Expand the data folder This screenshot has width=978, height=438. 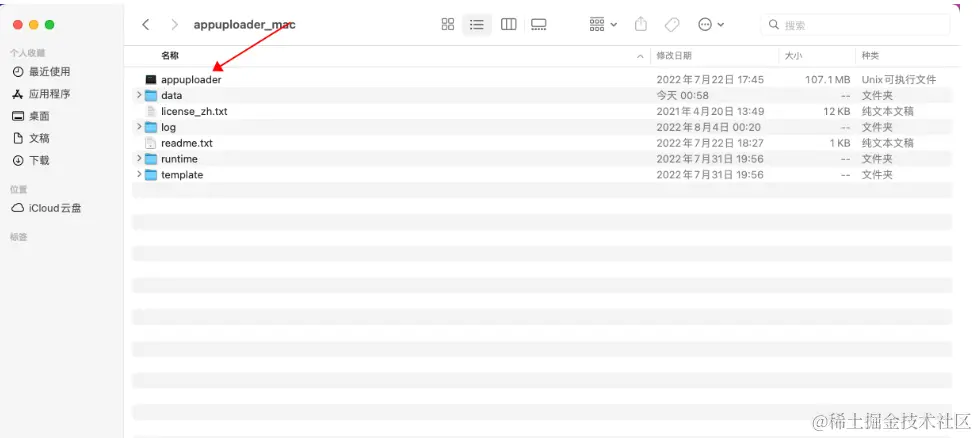[x=139, y=95]
